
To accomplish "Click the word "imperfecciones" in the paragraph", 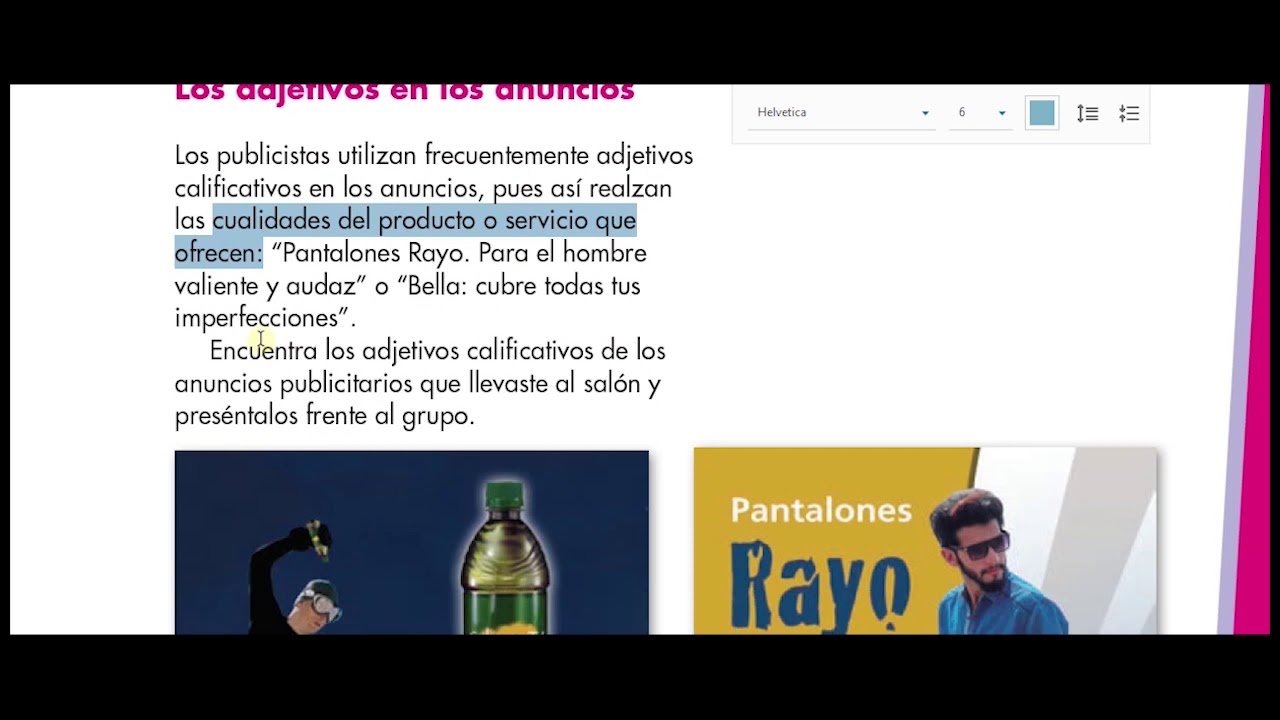I will click(257, 318).
